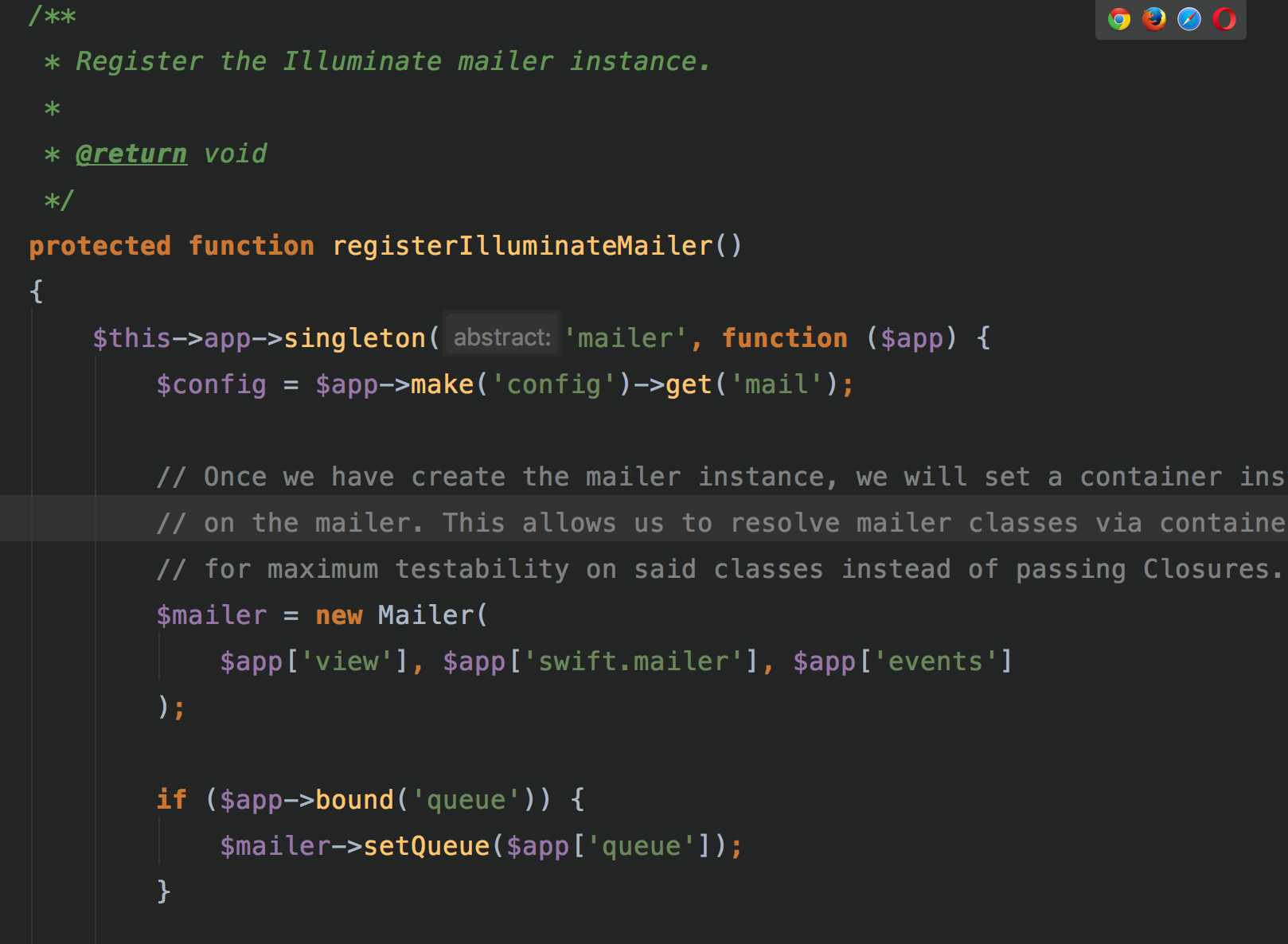
Task: Click the bound method call
Action: (354, 800)
